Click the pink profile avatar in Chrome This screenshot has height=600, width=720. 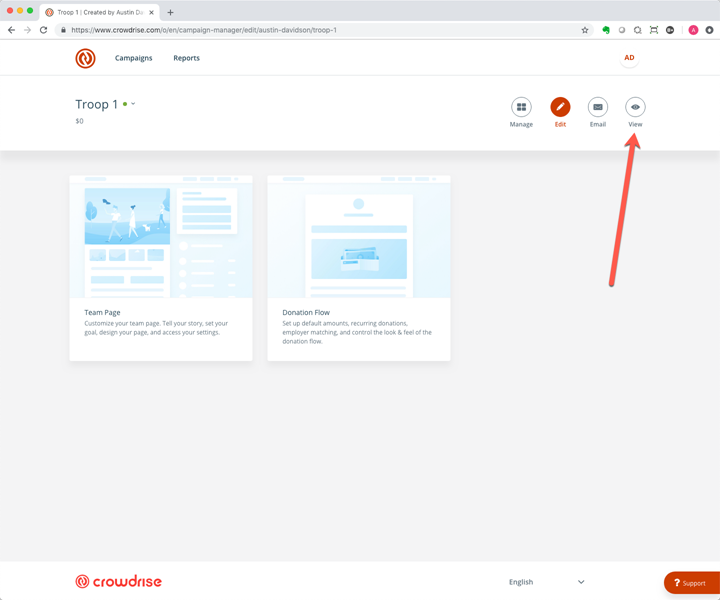(693, 30)
